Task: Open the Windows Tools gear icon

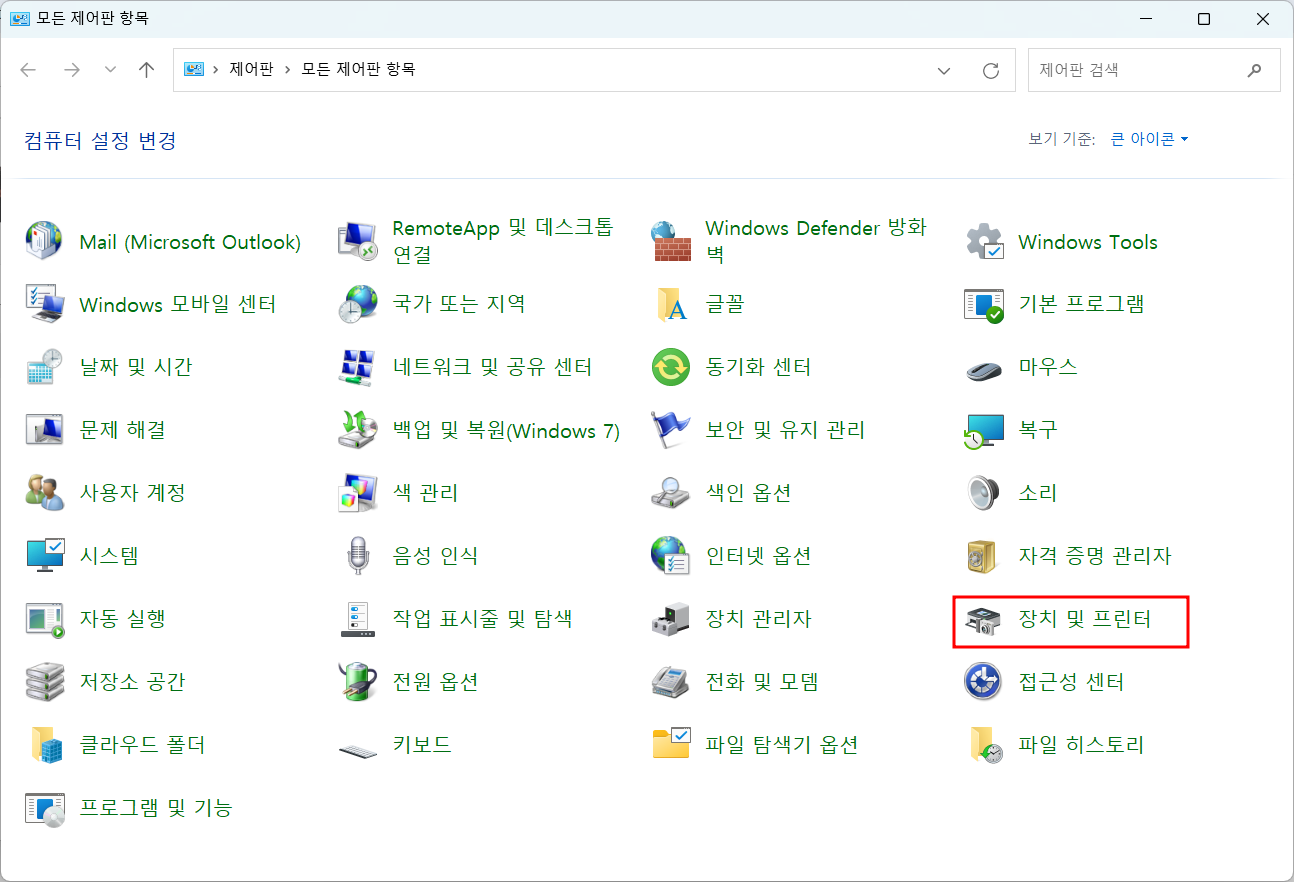Action: 984,242
